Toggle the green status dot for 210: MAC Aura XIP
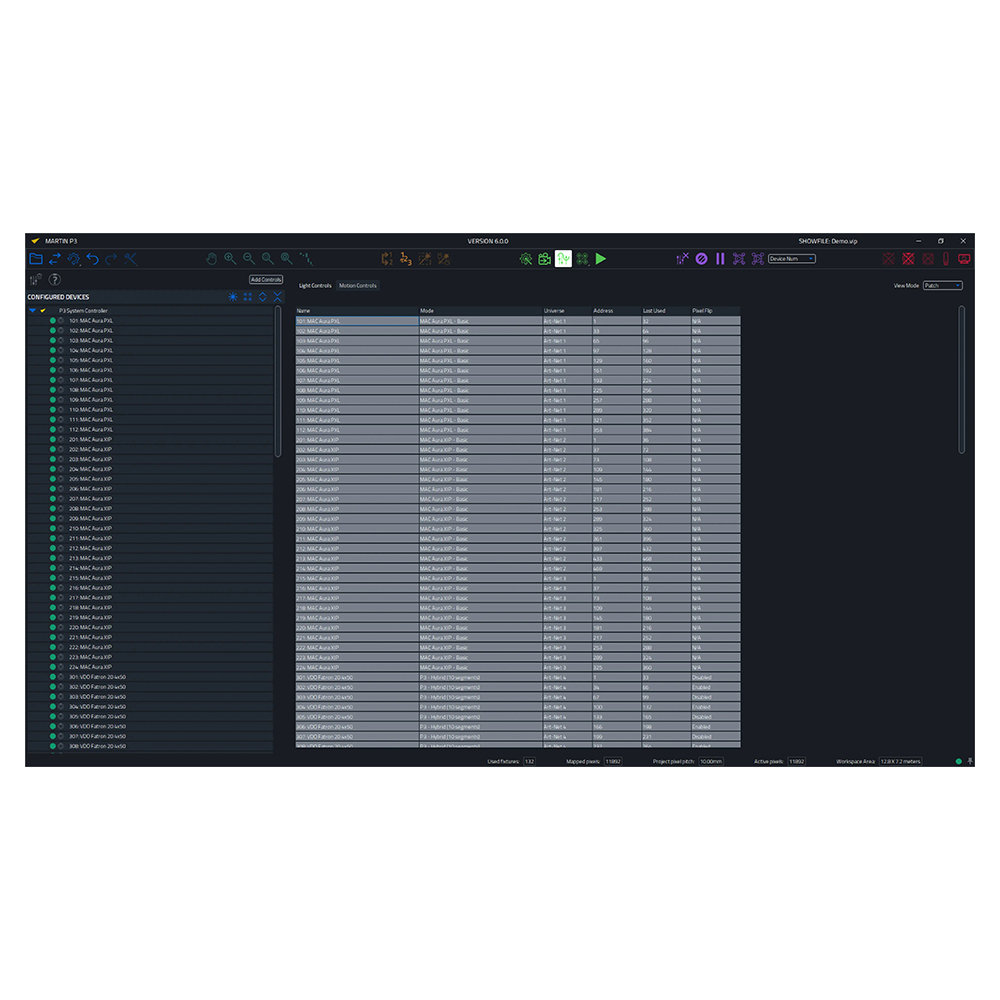The image size is (1000, 1000). pos(53,528)
